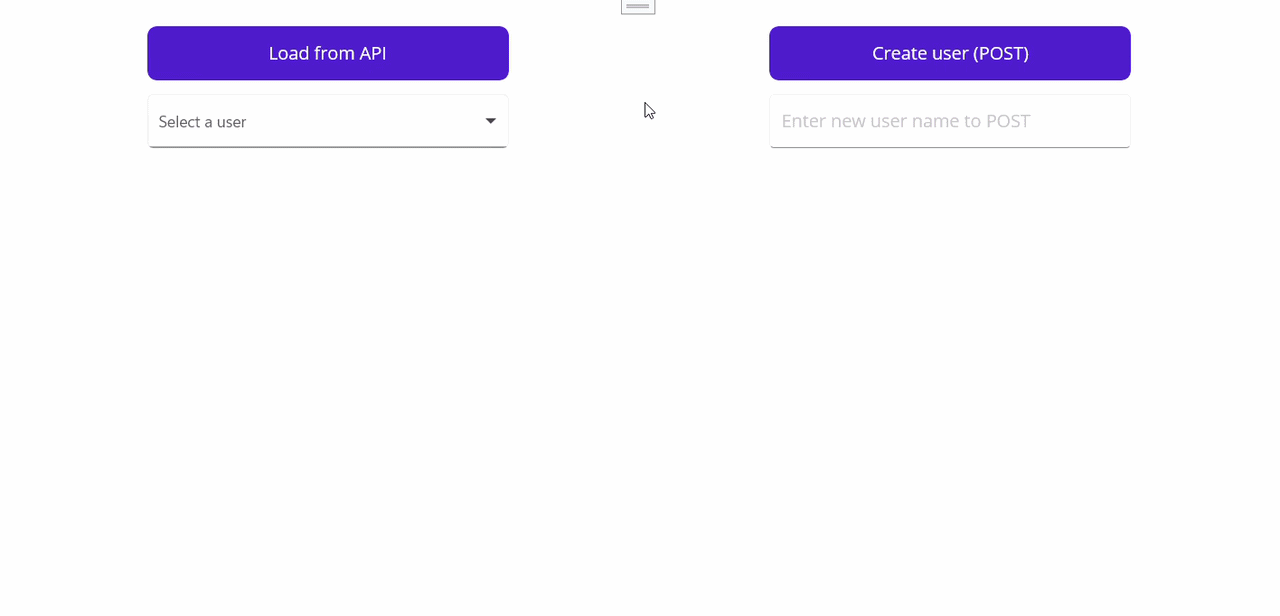Open the Select a user dropdown
The image size is (1280, 616).
click(328, 121)
